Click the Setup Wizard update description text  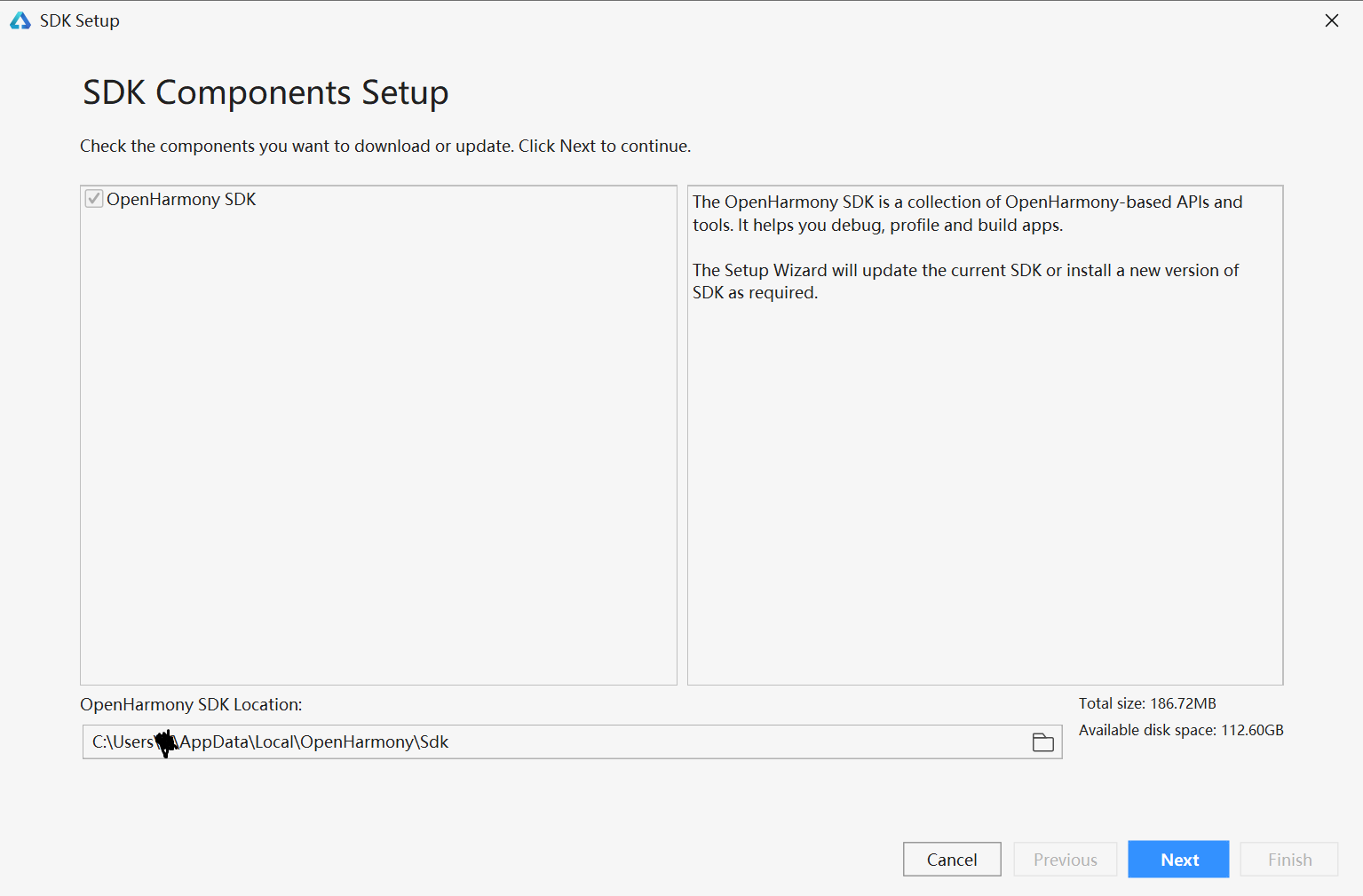pos(966,281)
